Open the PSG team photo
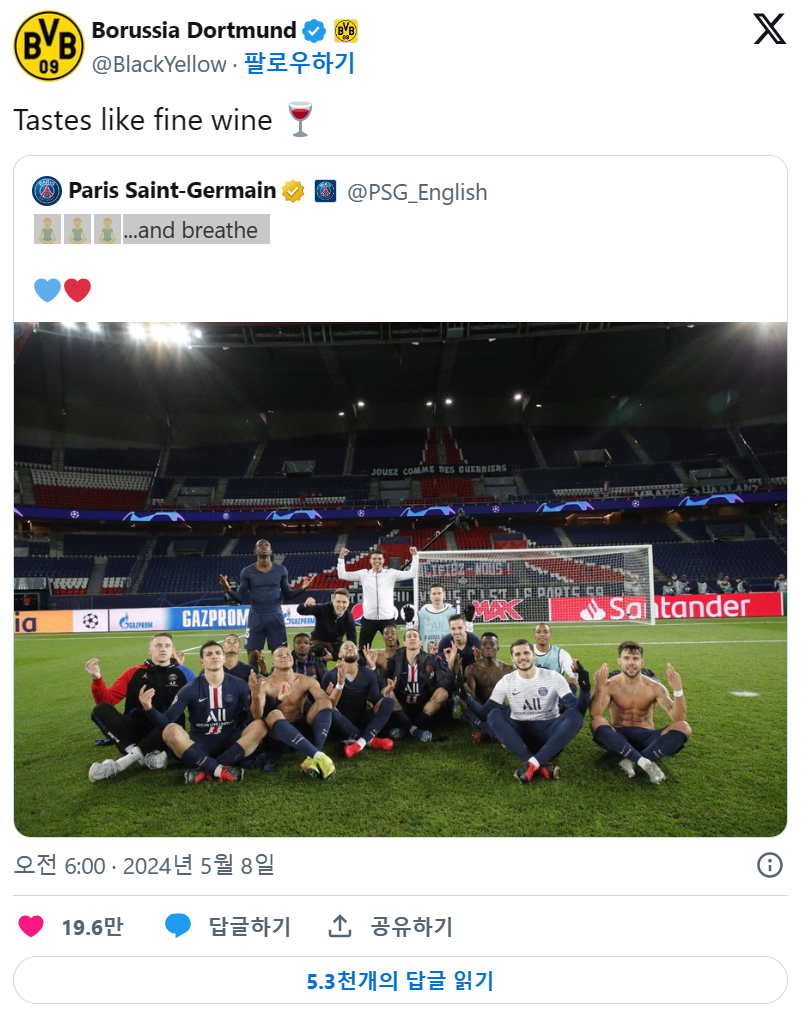Image resolution: width=802 pixels, height=1010 pixels. (400, 579)
